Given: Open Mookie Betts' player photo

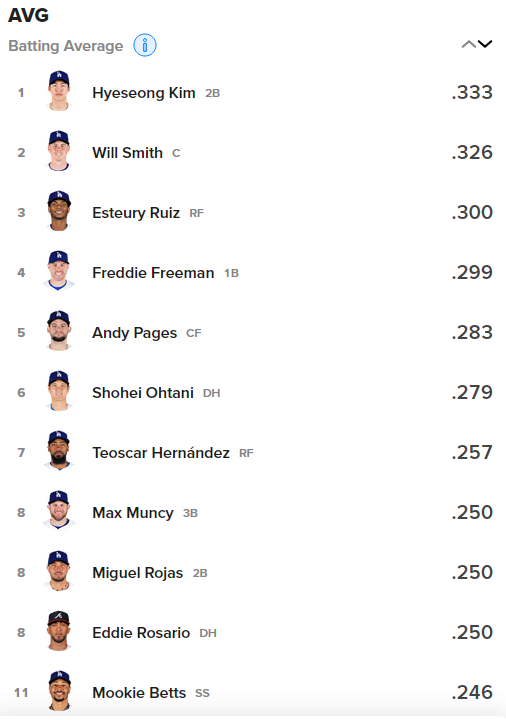Looking at the screenshot, I should point(59,691).
